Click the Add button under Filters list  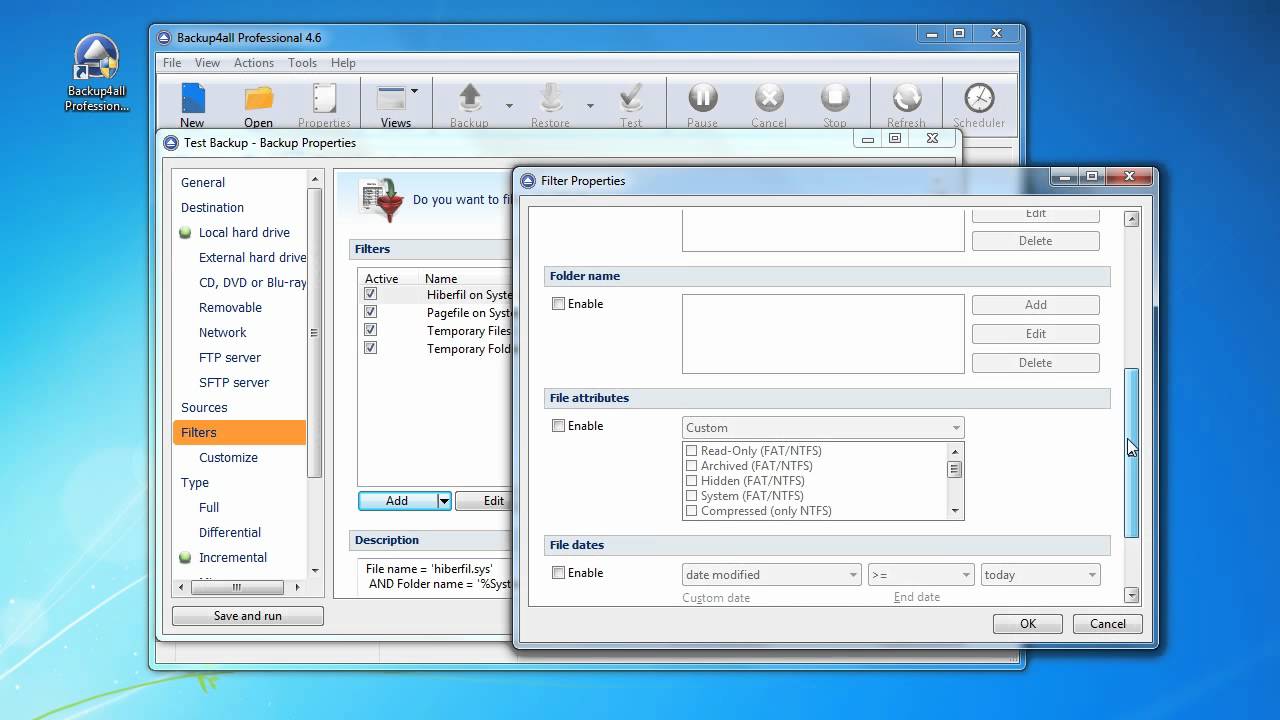[397, 501]
